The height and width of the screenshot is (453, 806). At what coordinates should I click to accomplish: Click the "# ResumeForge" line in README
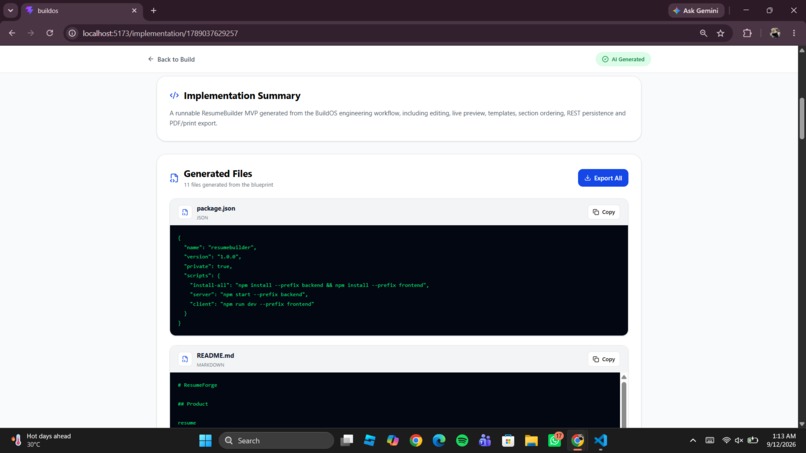click(197, 385)
